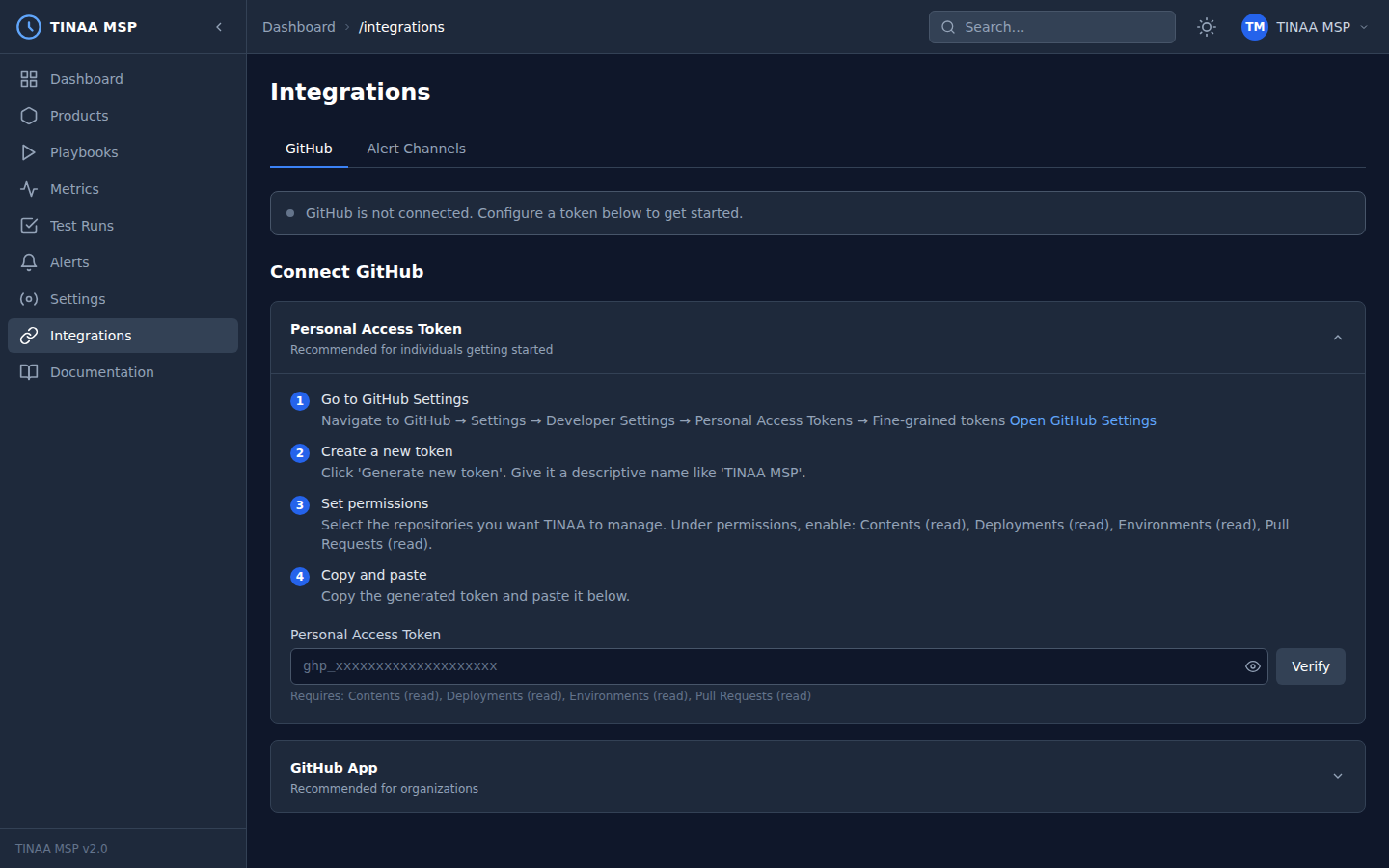
Task: Click the Playbooks play triangle icon
Action: (x=29, y=152)
